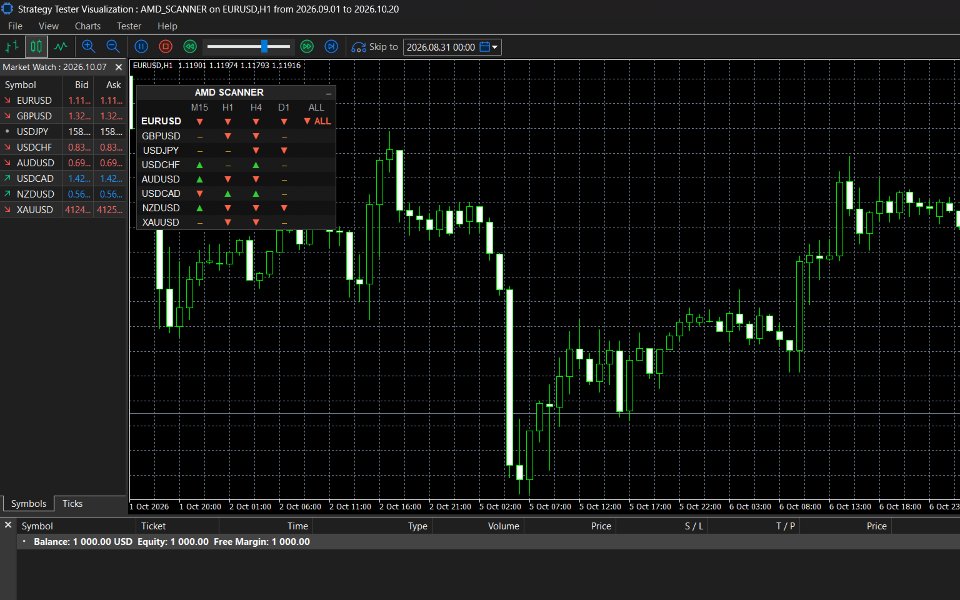Screen dimensions: 960x600
Task: Close the Market Watch panel
Action: tap(119, 67)
